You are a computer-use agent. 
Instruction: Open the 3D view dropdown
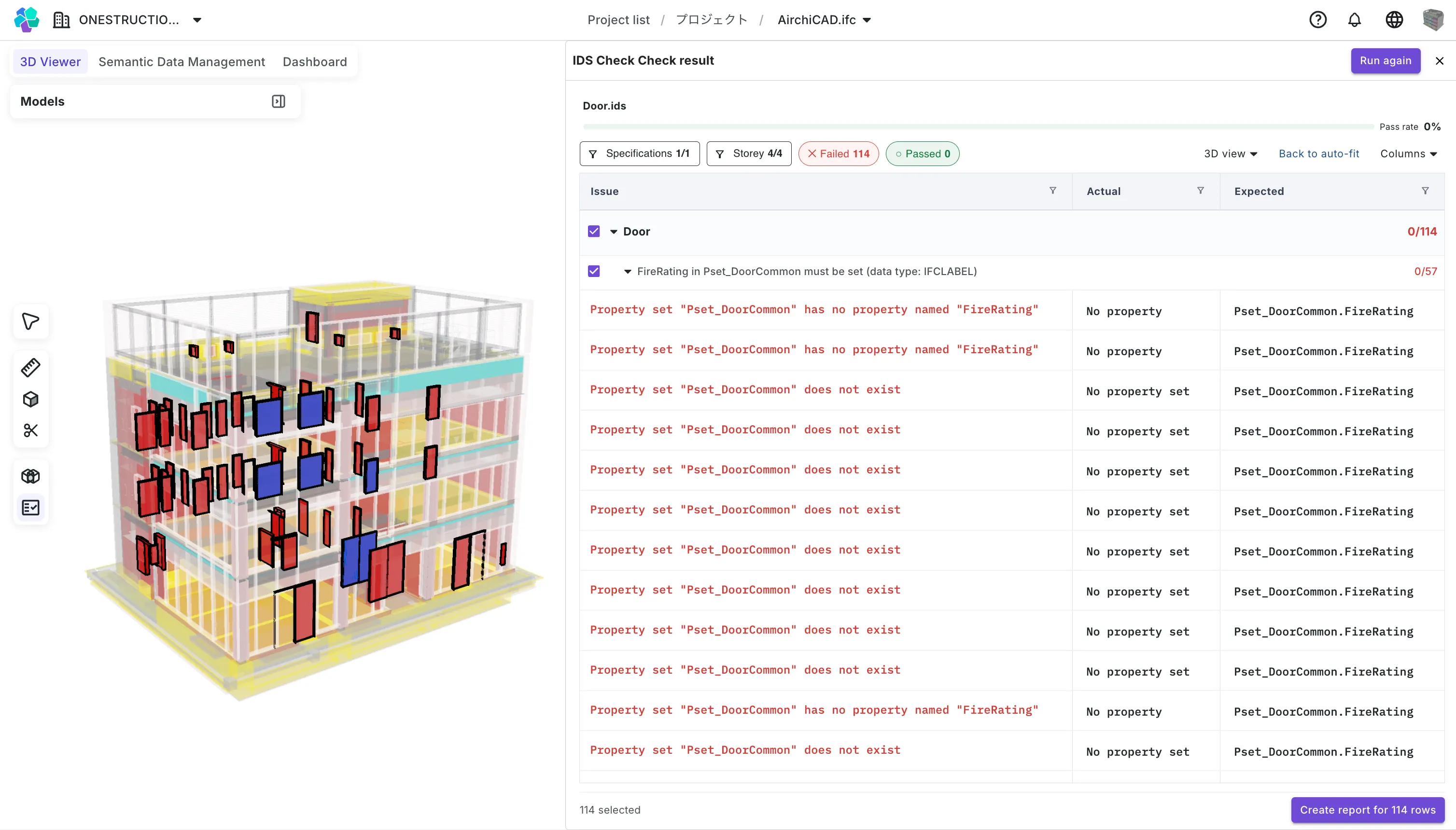1230,154
